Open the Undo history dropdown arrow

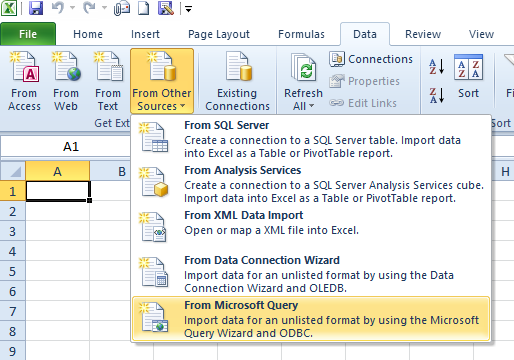(72, 8)
